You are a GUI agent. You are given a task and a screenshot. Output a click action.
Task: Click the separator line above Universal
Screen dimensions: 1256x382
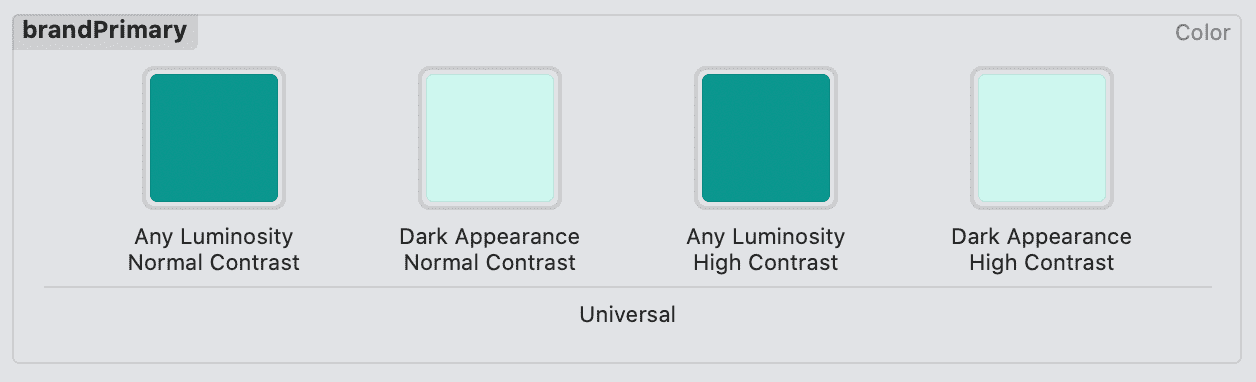tap(628, 288)
